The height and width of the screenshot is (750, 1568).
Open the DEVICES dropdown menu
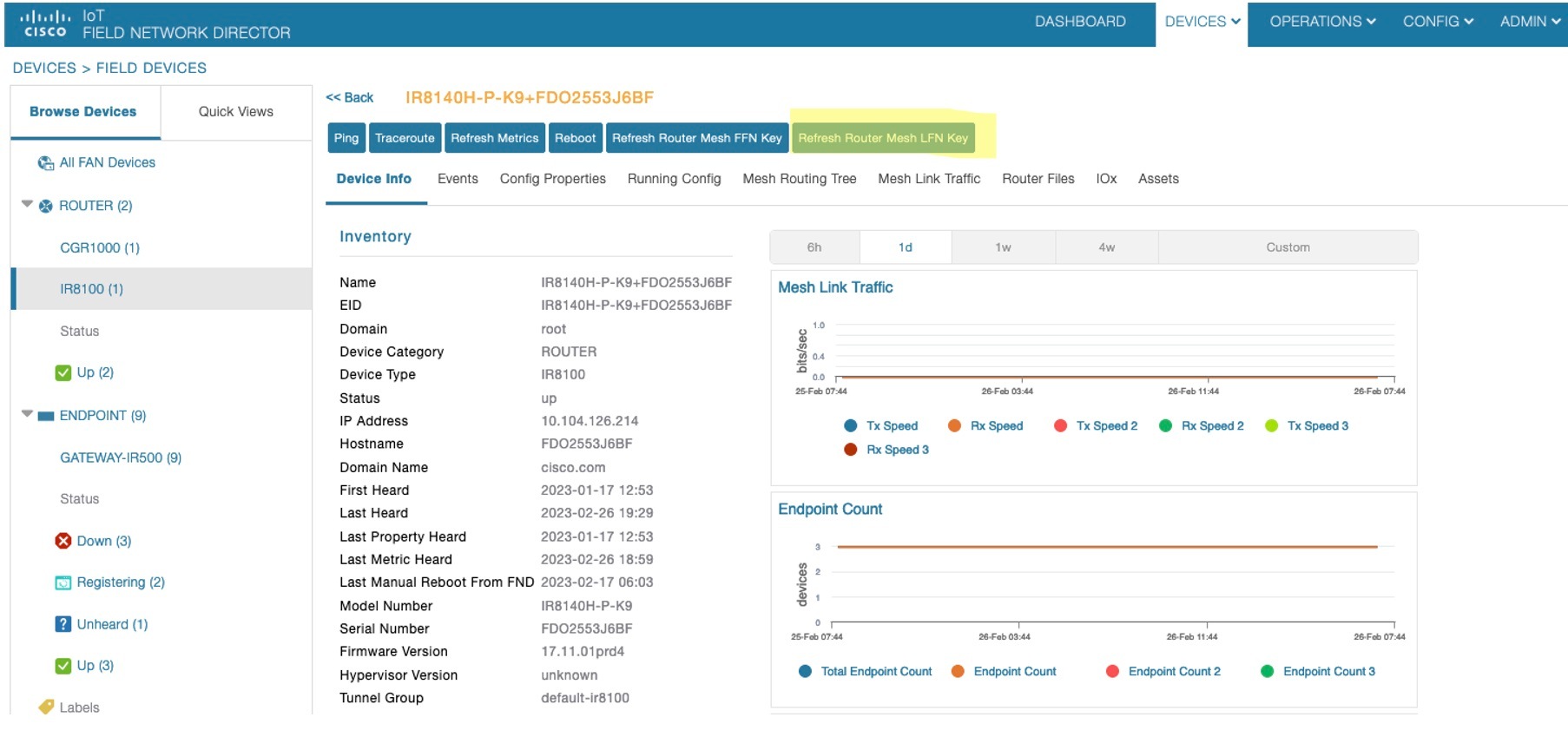coord(1202,23)
